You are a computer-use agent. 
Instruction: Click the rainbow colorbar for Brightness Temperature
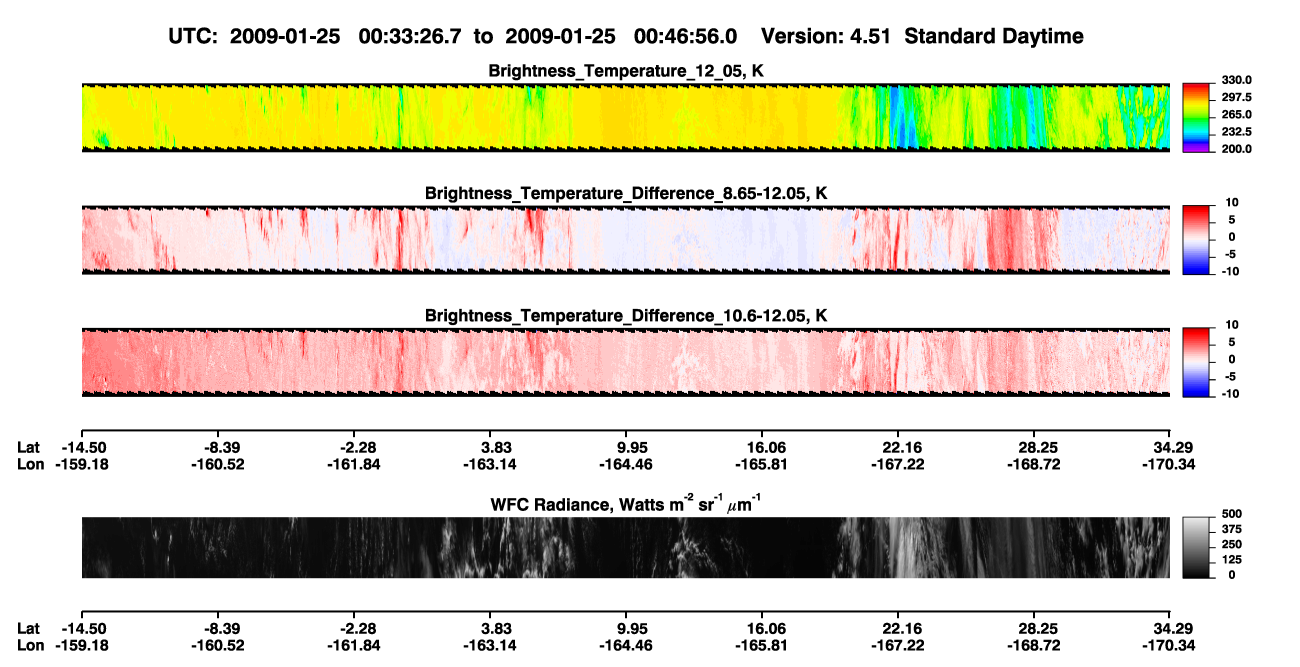1197,118
